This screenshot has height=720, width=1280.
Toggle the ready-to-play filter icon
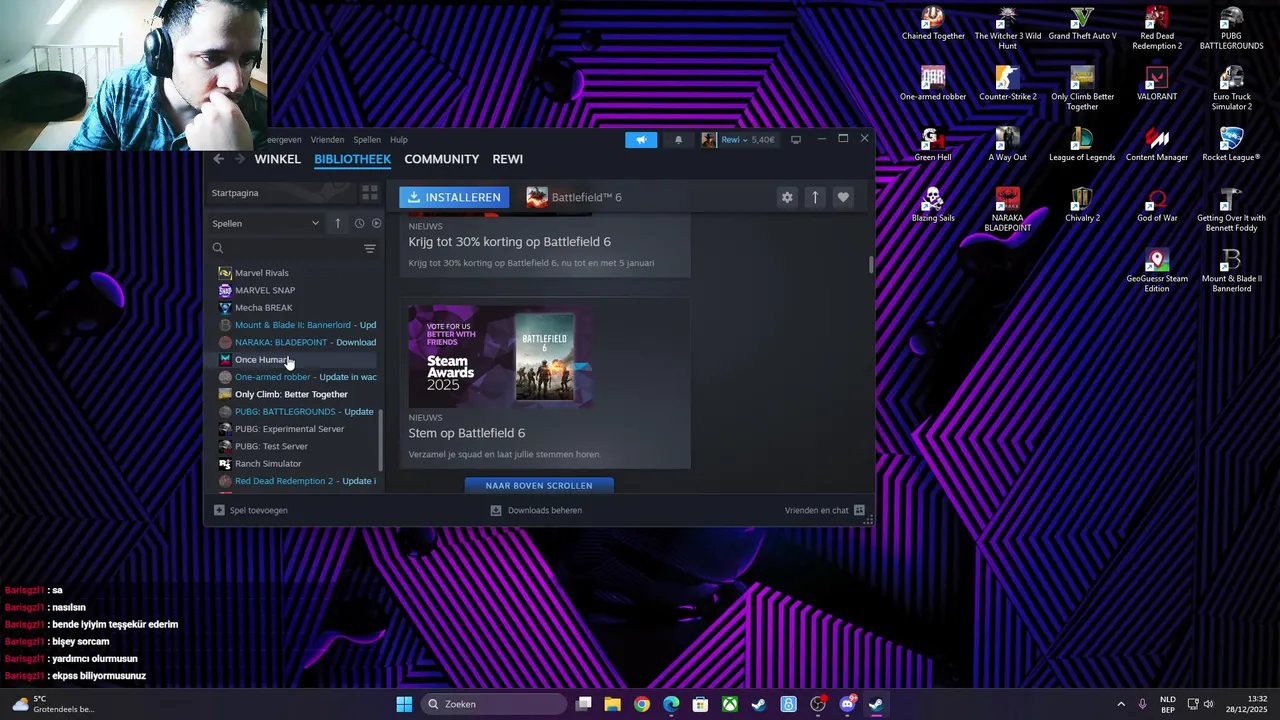click(376, 223)
